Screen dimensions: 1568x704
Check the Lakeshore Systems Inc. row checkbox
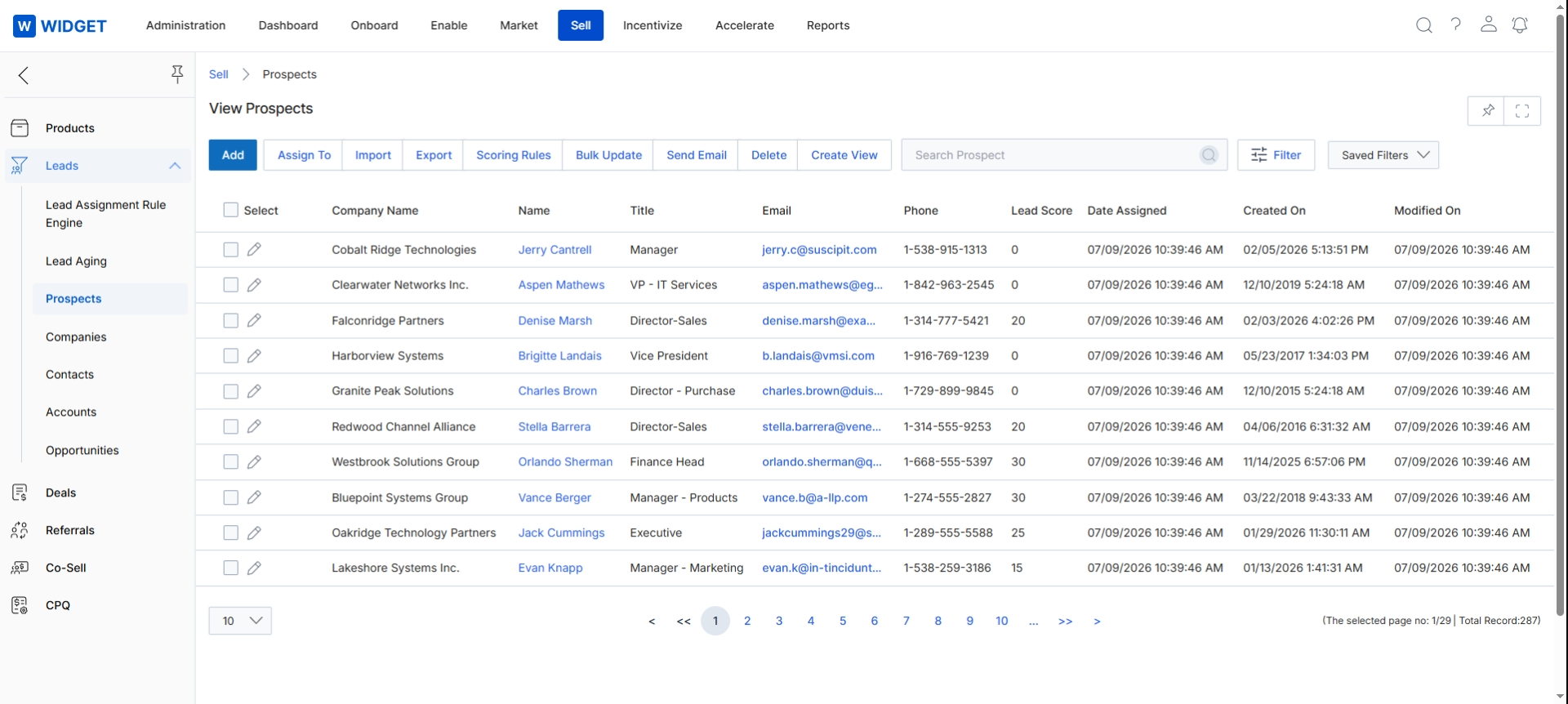coord(231,568)
